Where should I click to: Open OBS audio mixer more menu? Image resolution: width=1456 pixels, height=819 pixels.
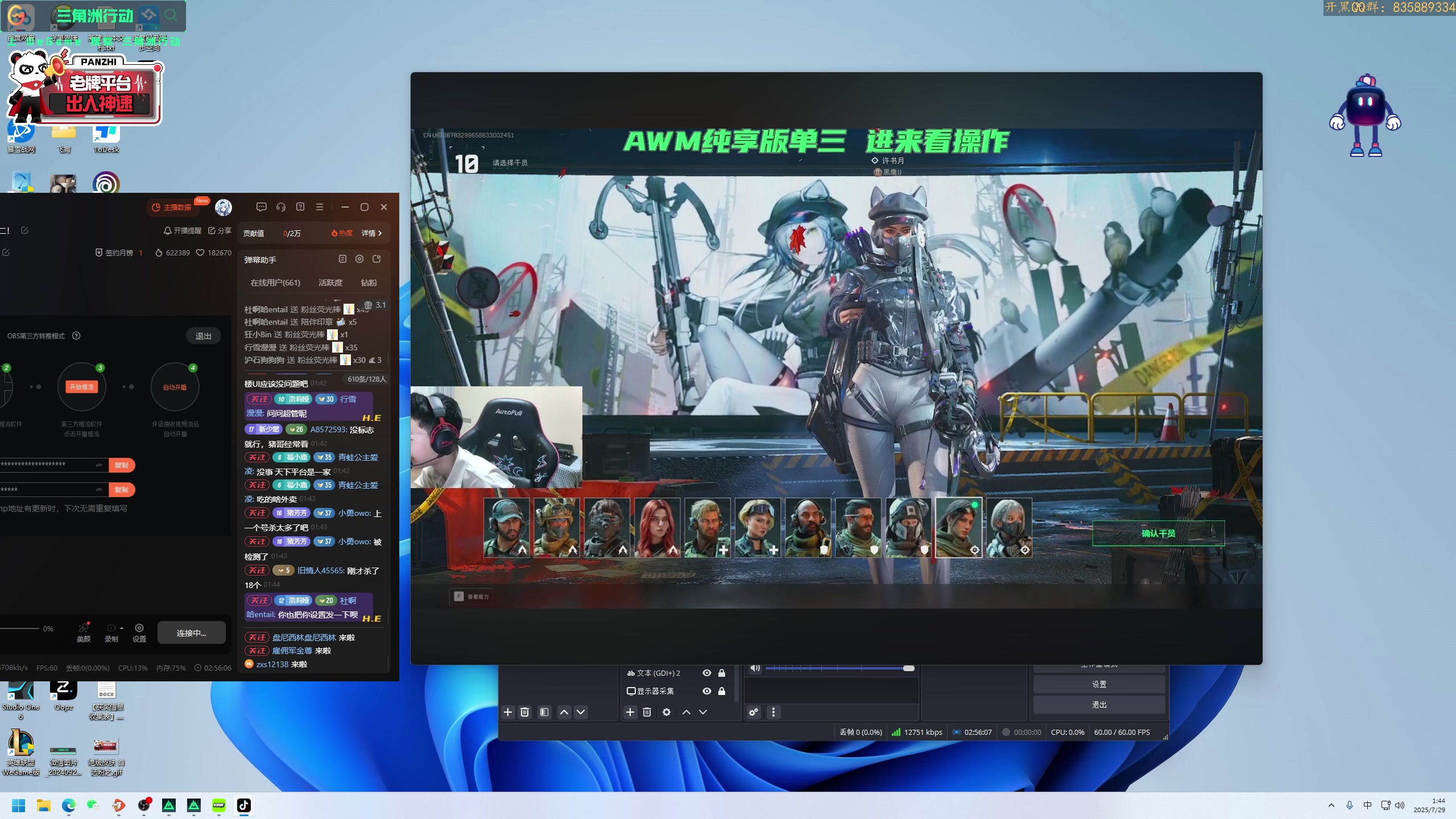(773, 712)
